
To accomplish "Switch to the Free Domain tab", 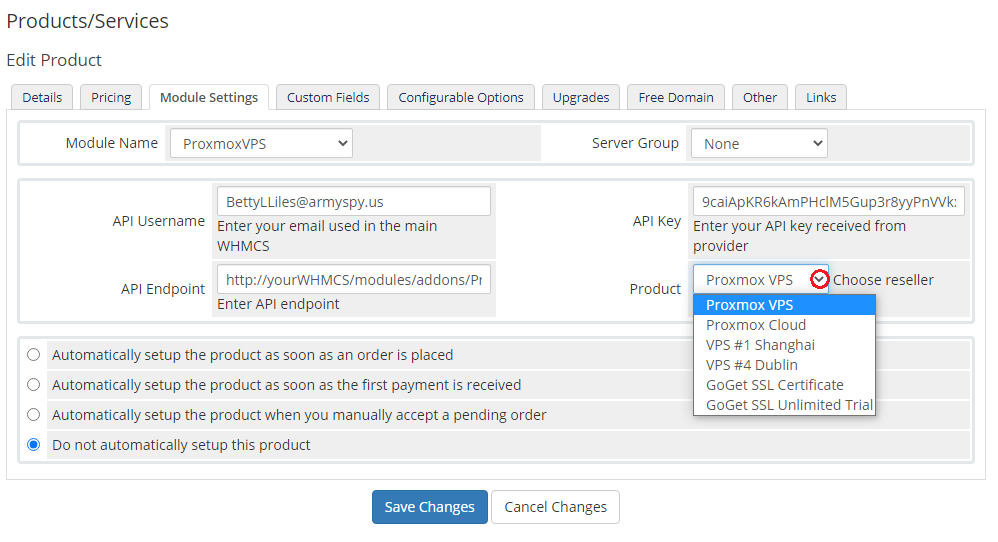I will click(676, 97).
